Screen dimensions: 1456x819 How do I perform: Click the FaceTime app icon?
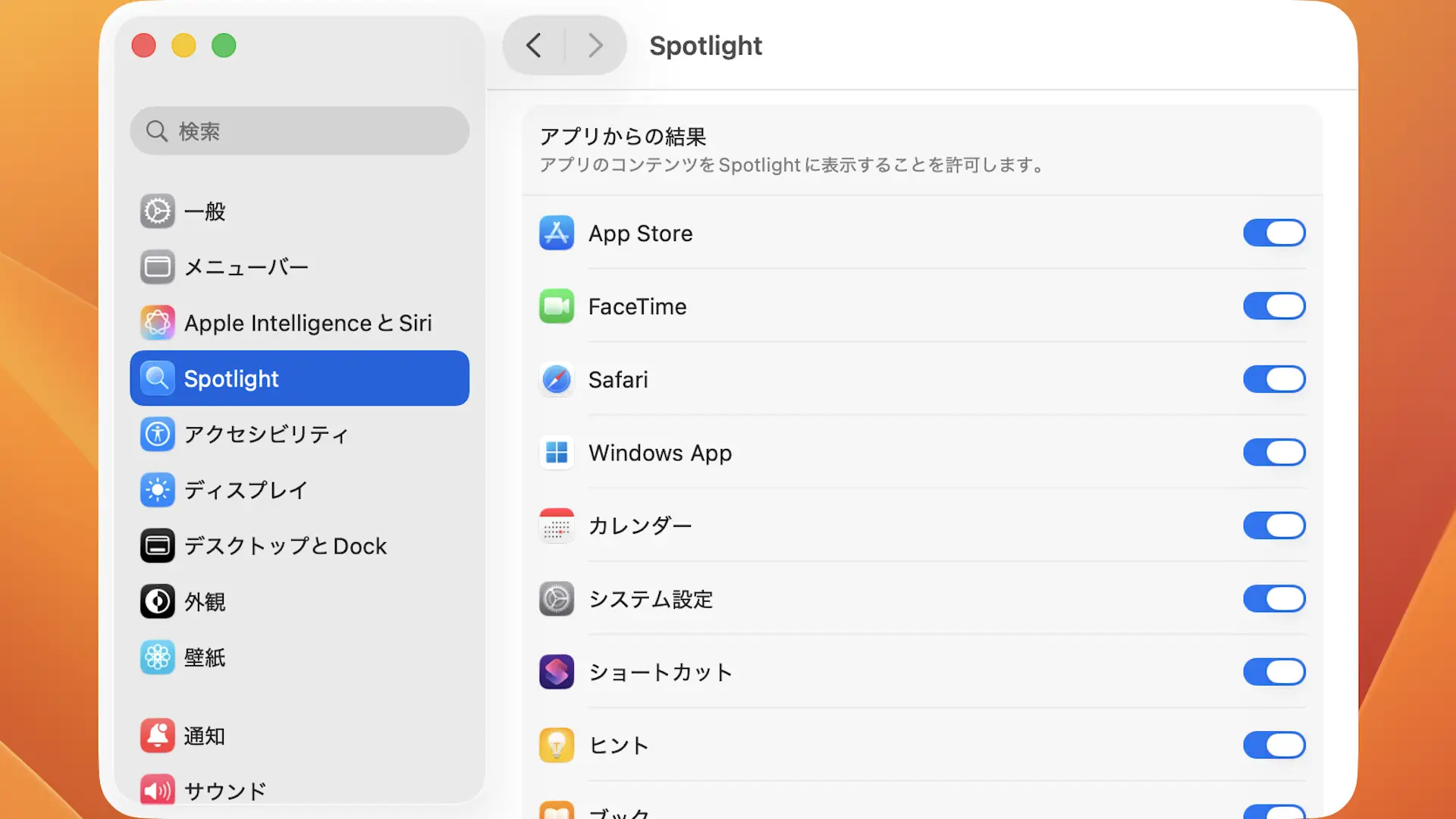(556, 306)
